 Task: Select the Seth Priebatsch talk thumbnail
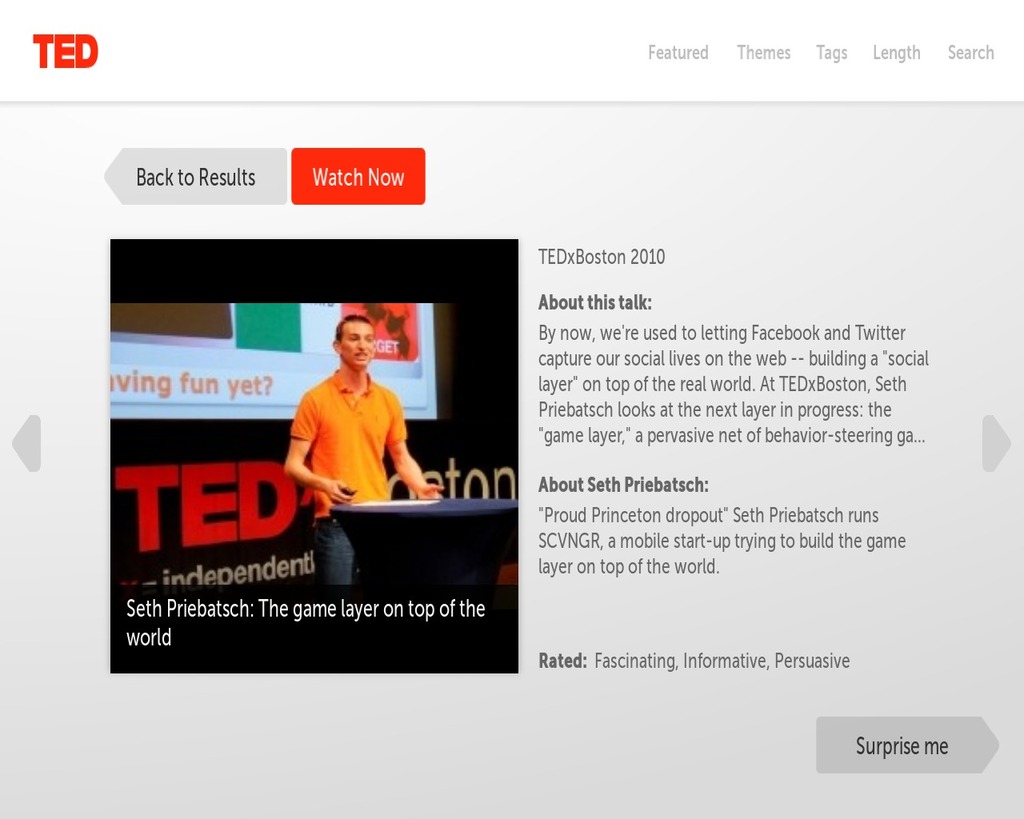click(x=314, y=456)
